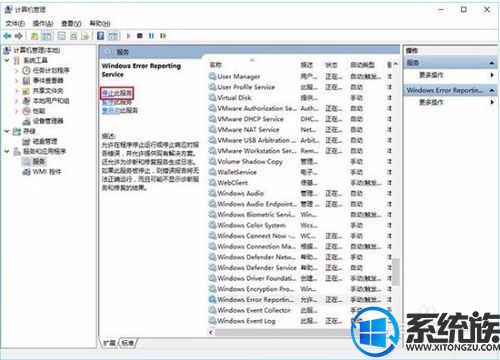The height and width of the screenshot is (360, 500).
Task: Click the Back arrow toolbar icon
Action: coord(7,36)
